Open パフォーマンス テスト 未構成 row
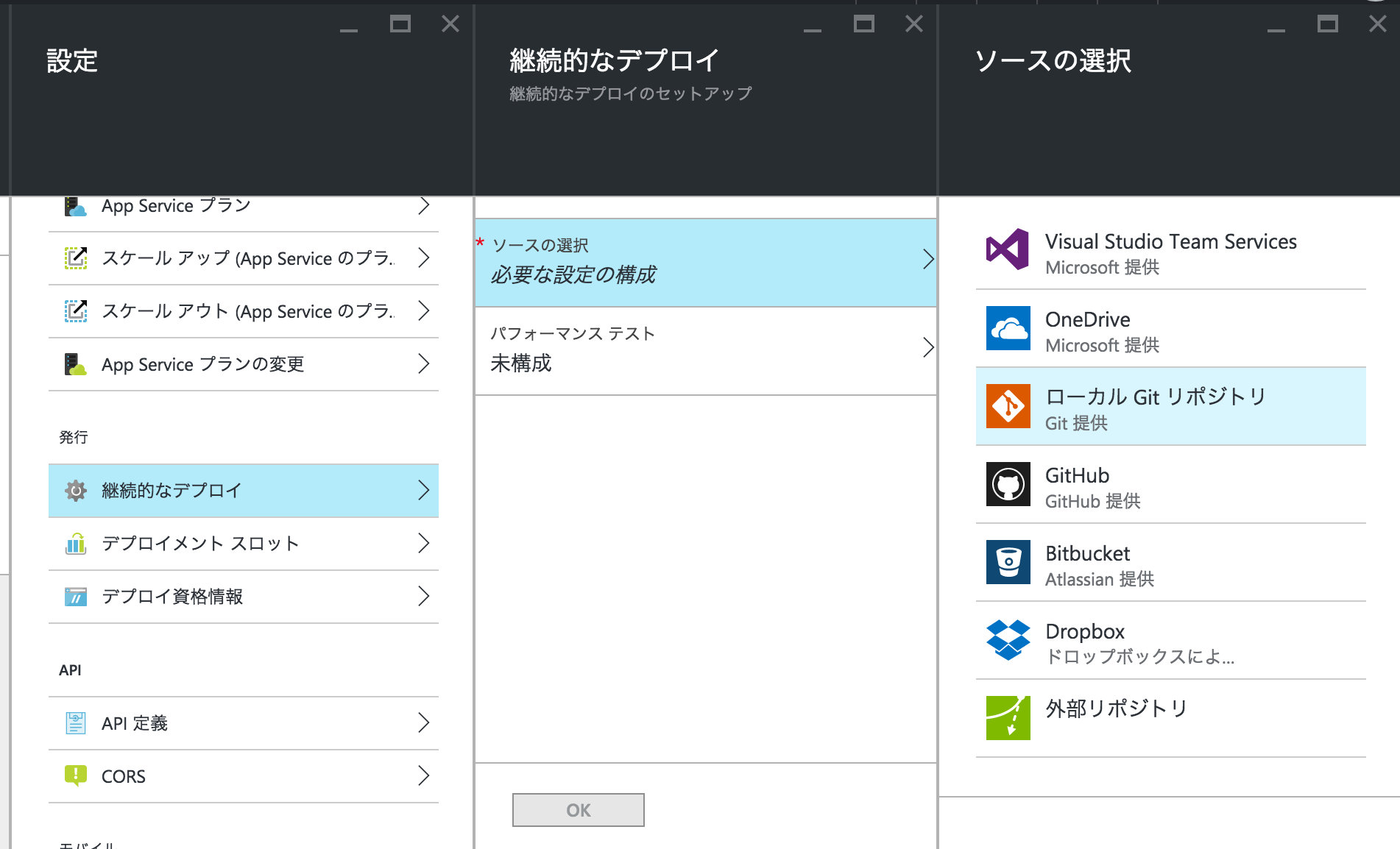 point(706,351)
